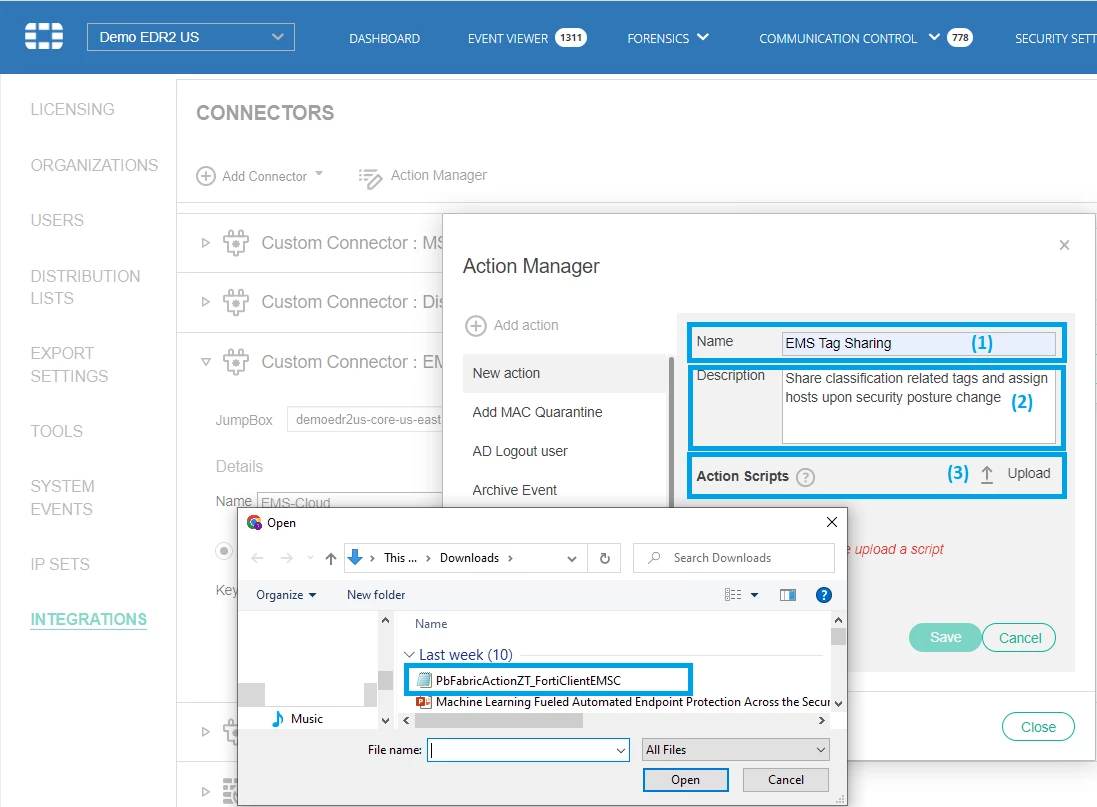
Task: Select the Machine Learning Fueled presentation file
Action: 623,702
